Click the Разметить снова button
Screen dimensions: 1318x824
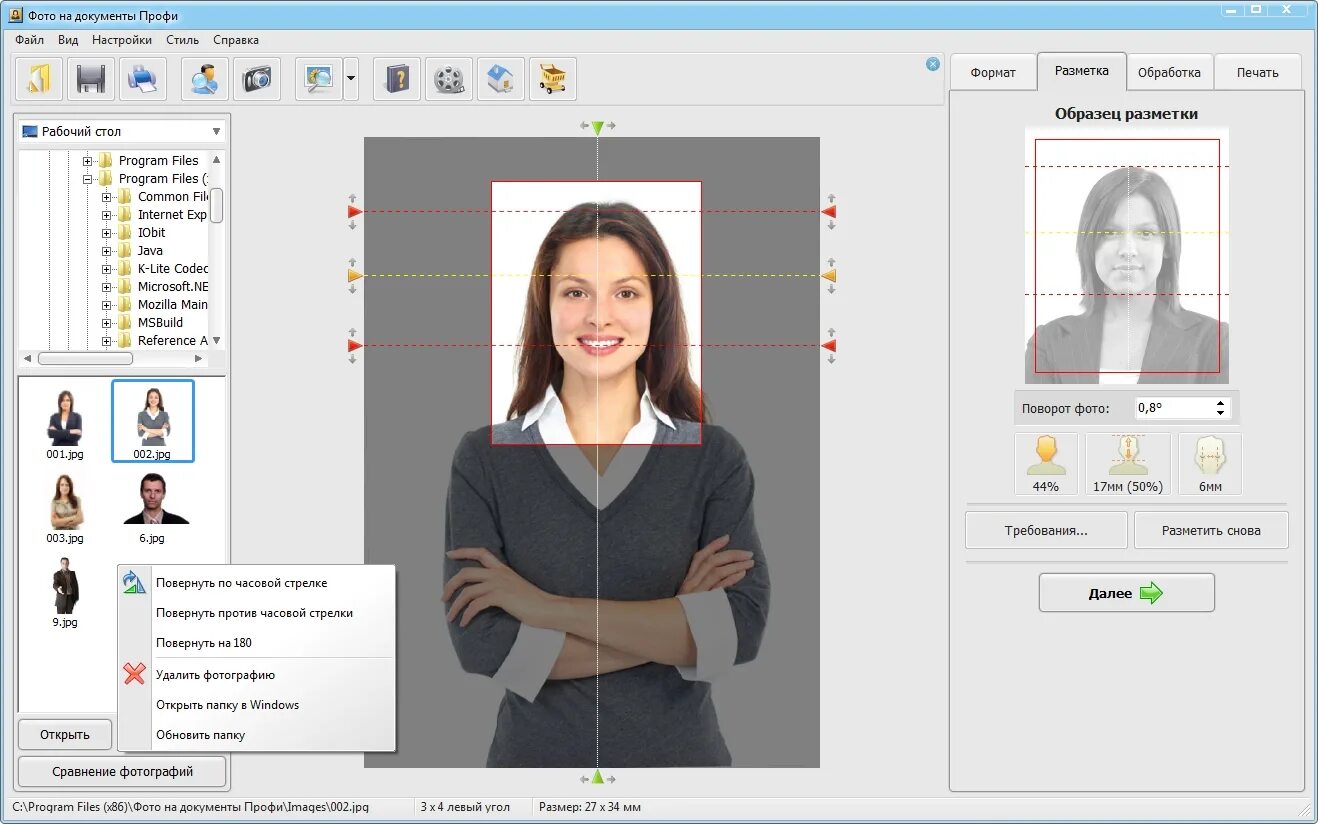(1211, 530)
